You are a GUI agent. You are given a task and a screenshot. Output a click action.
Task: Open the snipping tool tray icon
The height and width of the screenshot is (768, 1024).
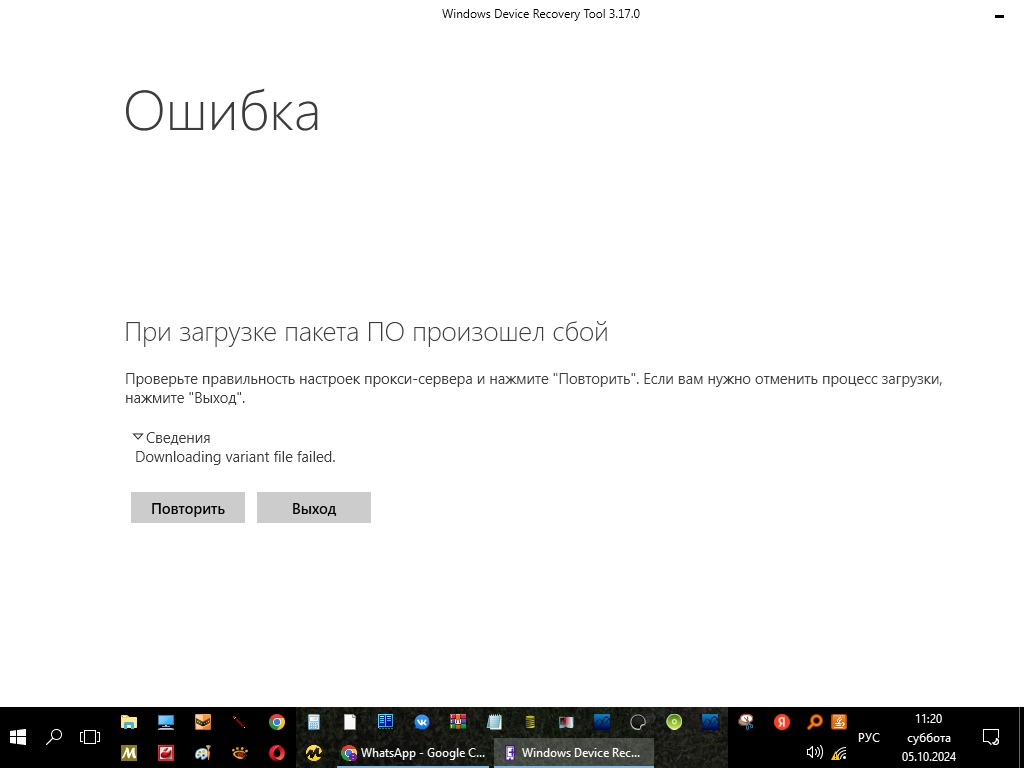click(x=746, y=722)
